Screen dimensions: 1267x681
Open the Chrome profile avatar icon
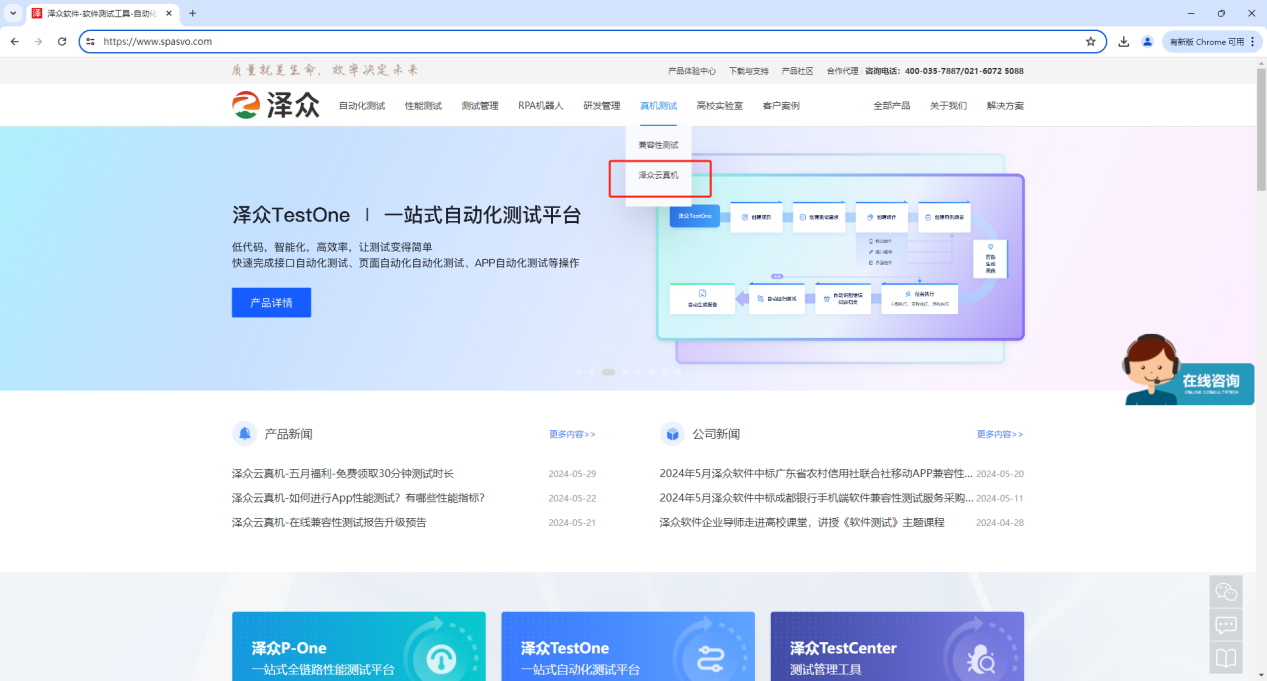[x=1147, y=41]
